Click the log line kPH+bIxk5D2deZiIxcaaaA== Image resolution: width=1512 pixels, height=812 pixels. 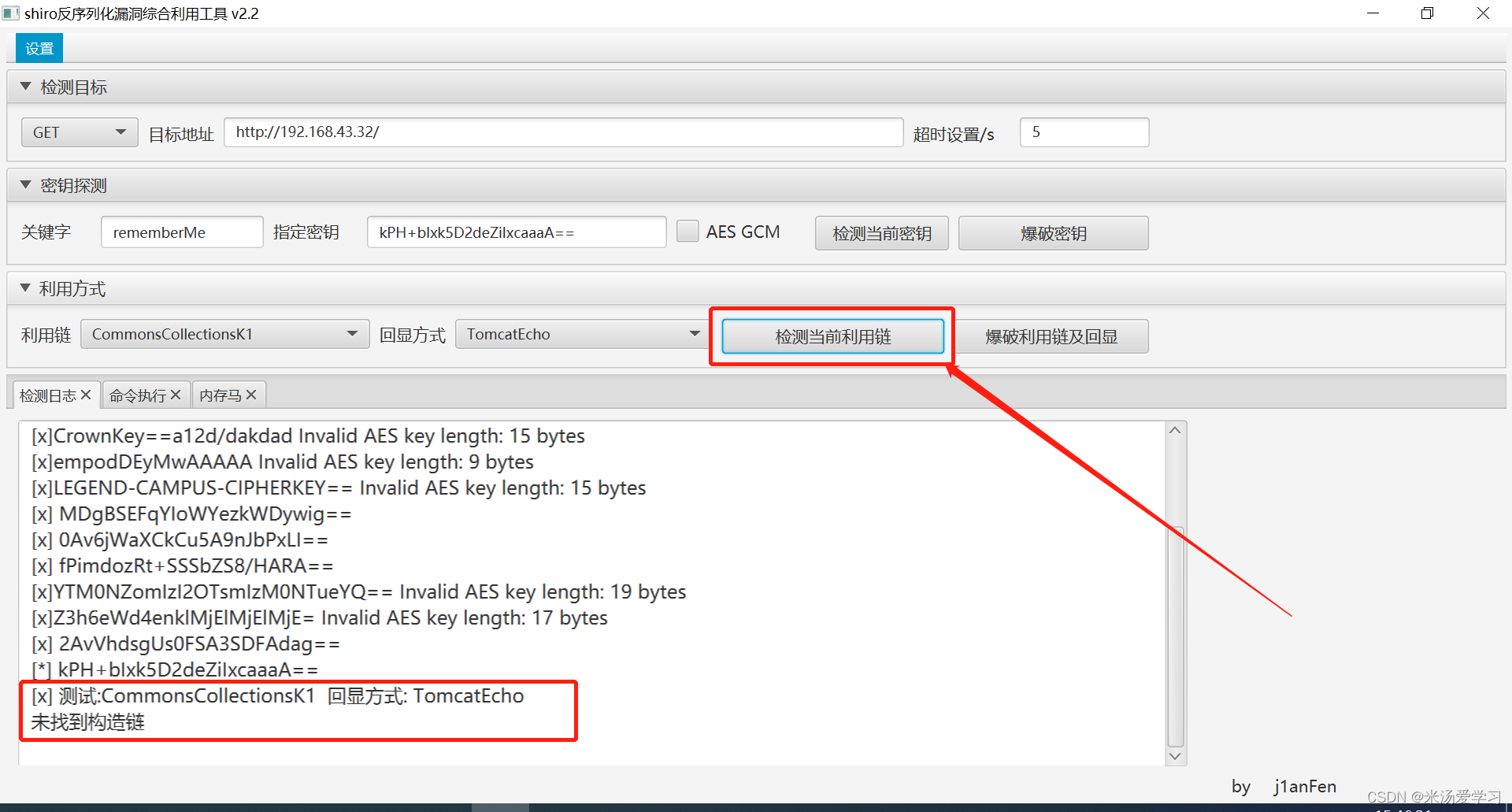coord(175,670)
